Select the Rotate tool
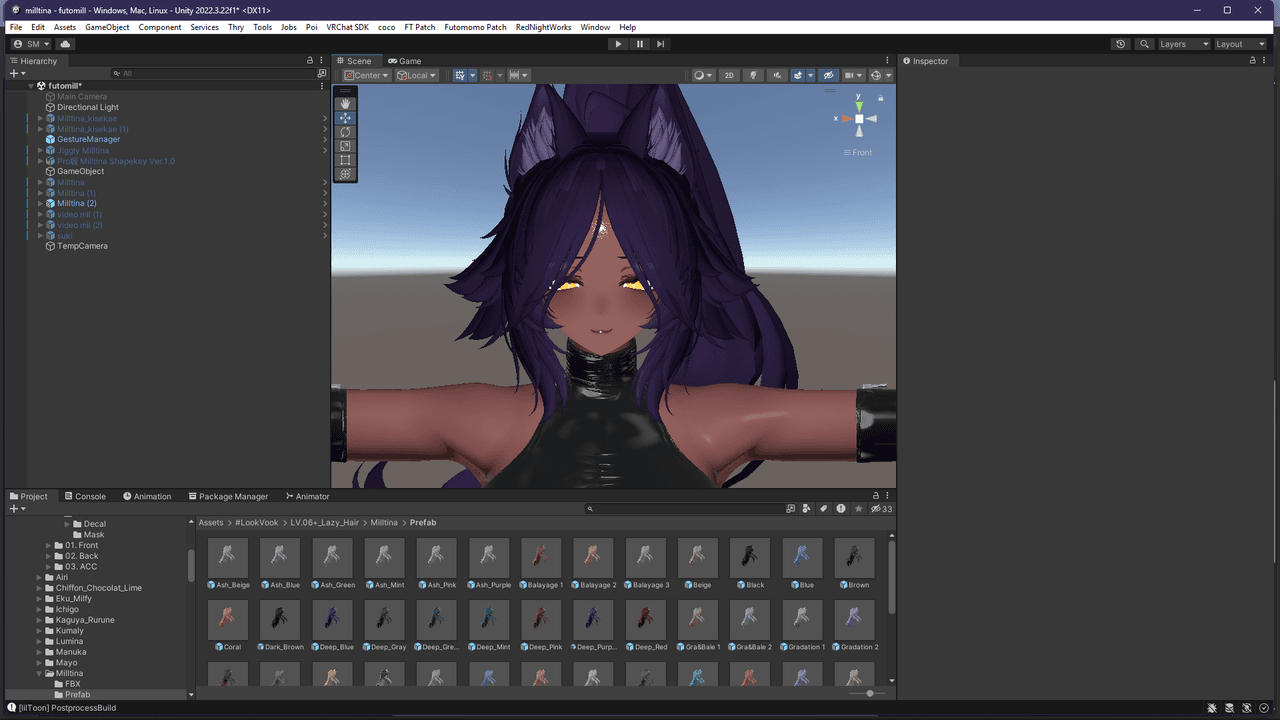Viewport: 1280px width, 720px height. (345, 132)
